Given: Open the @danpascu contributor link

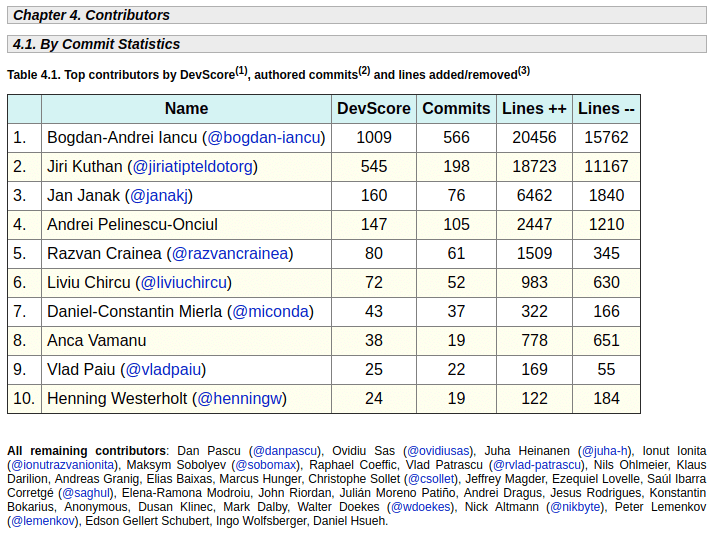Looking at the screenshot, I should 286,451.
